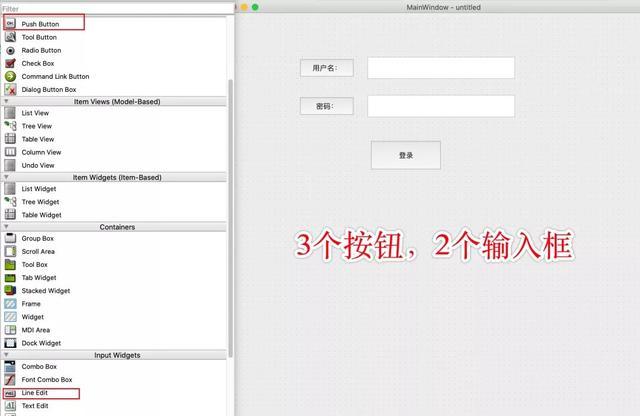Select the Dialog Button Box icon
Image resolution: width=640 pixels, height=416 pixels.
10,89
